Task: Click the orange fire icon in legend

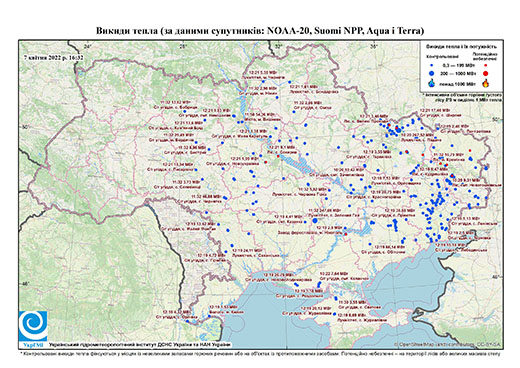Action: (486, 83)
